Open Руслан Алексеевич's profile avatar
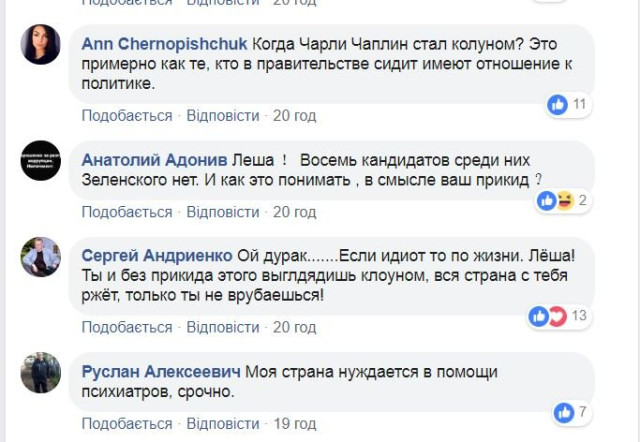Screen dimensions: 640x442 click(x=41, y=372)
